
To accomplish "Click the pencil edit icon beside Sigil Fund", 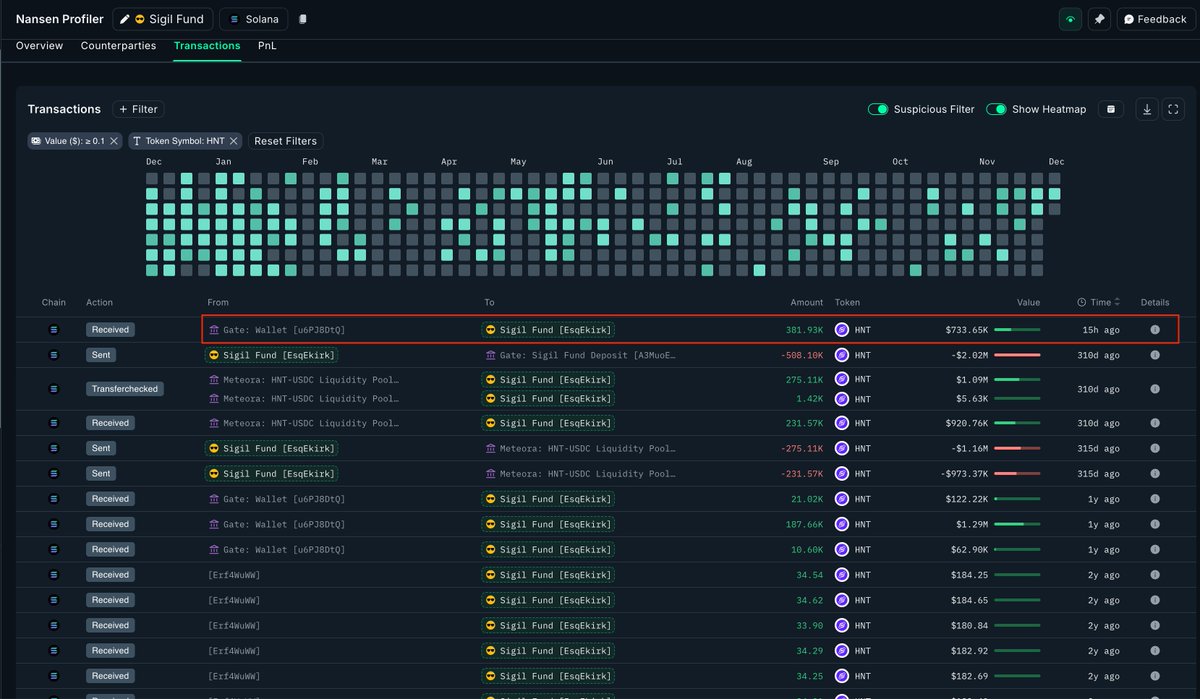I will 124,19.
